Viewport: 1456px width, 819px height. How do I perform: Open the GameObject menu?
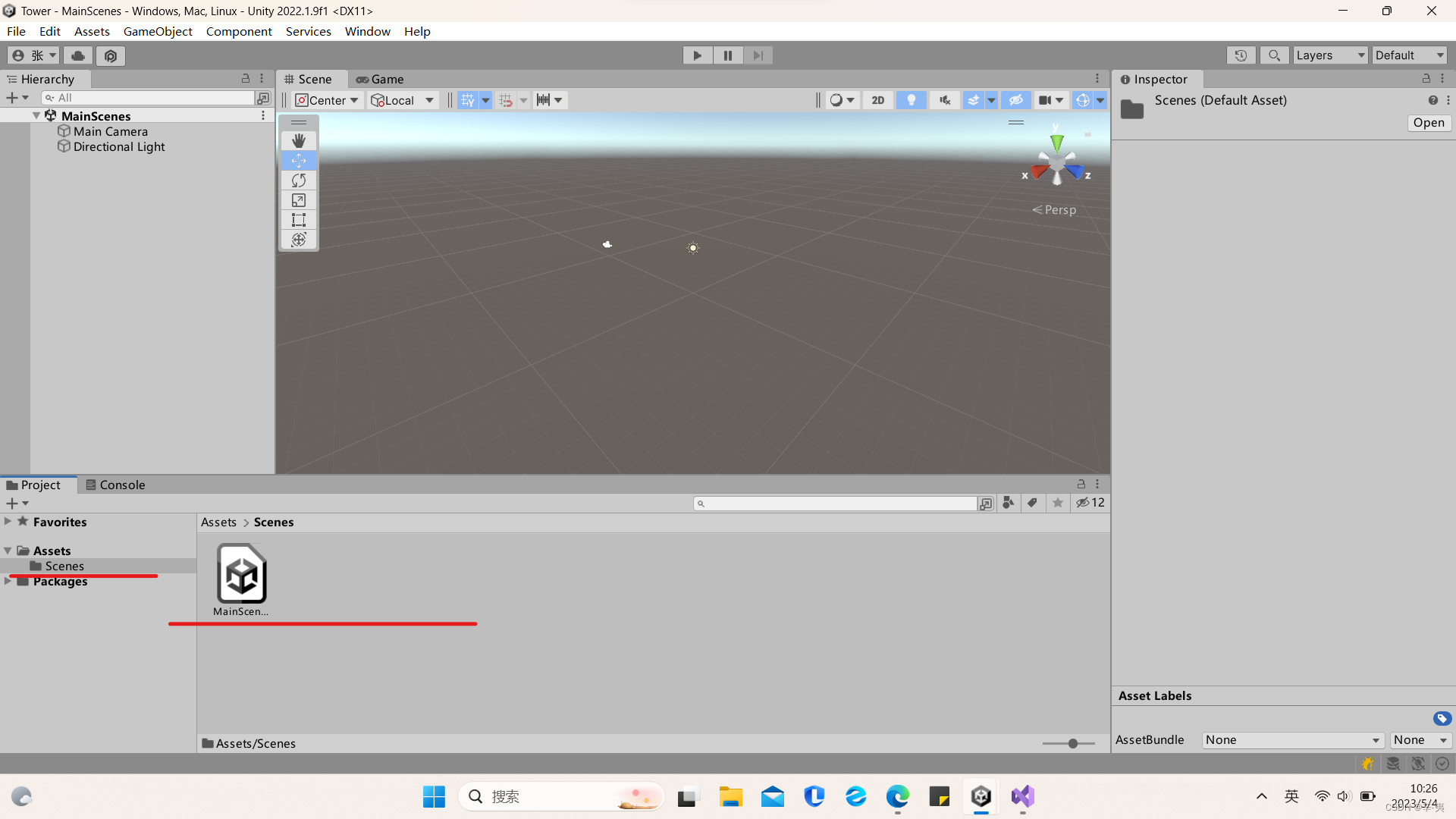(158, 31)
